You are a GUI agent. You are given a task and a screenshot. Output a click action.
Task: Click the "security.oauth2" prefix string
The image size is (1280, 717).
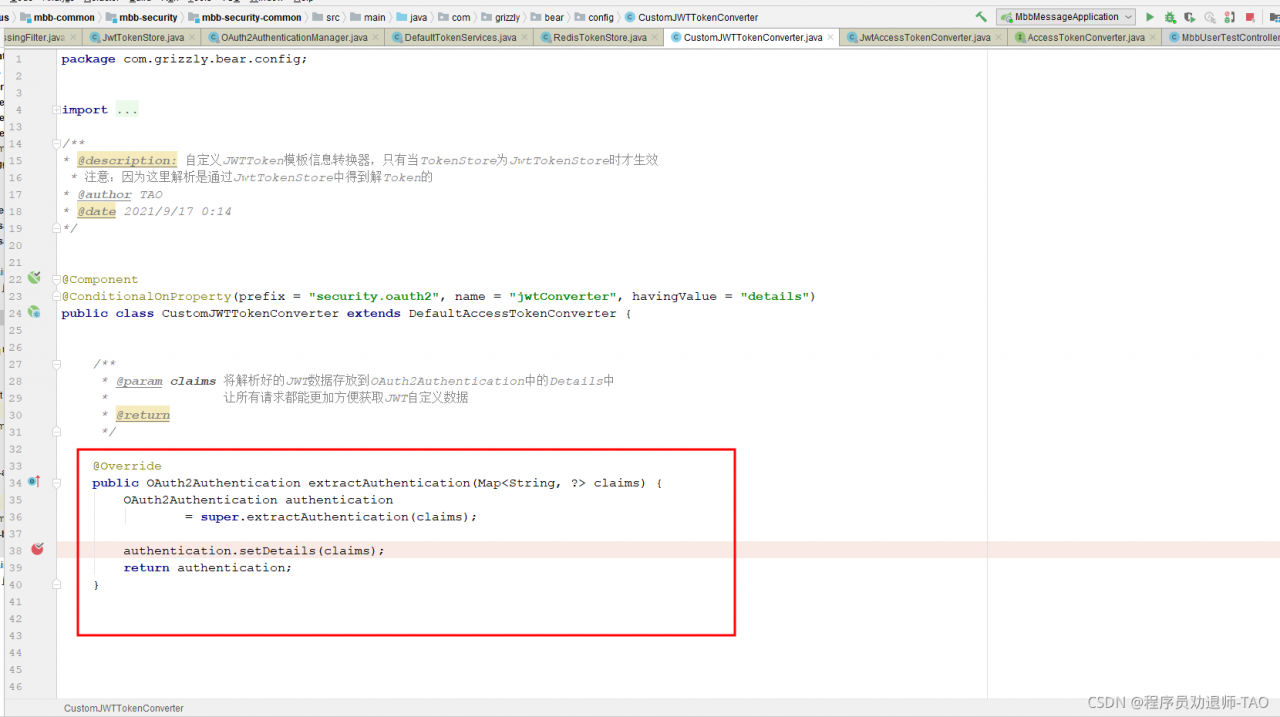[x=374, y=296]
